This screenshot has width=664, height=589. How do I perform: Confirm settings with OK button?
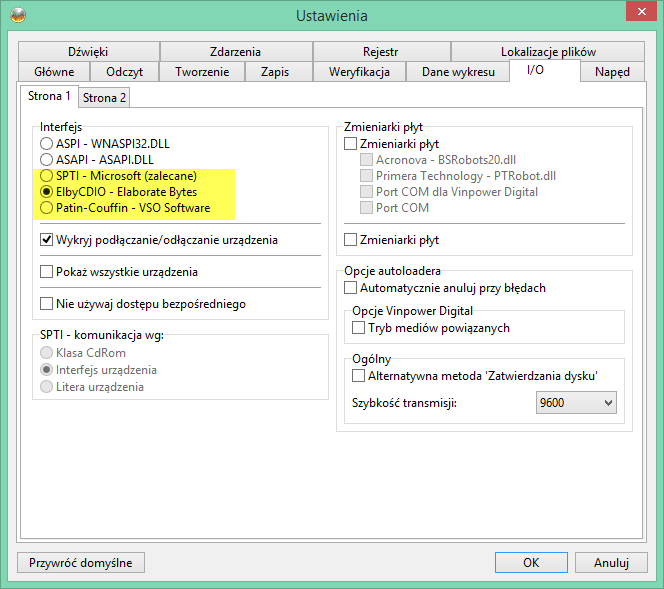pos(531,563)
